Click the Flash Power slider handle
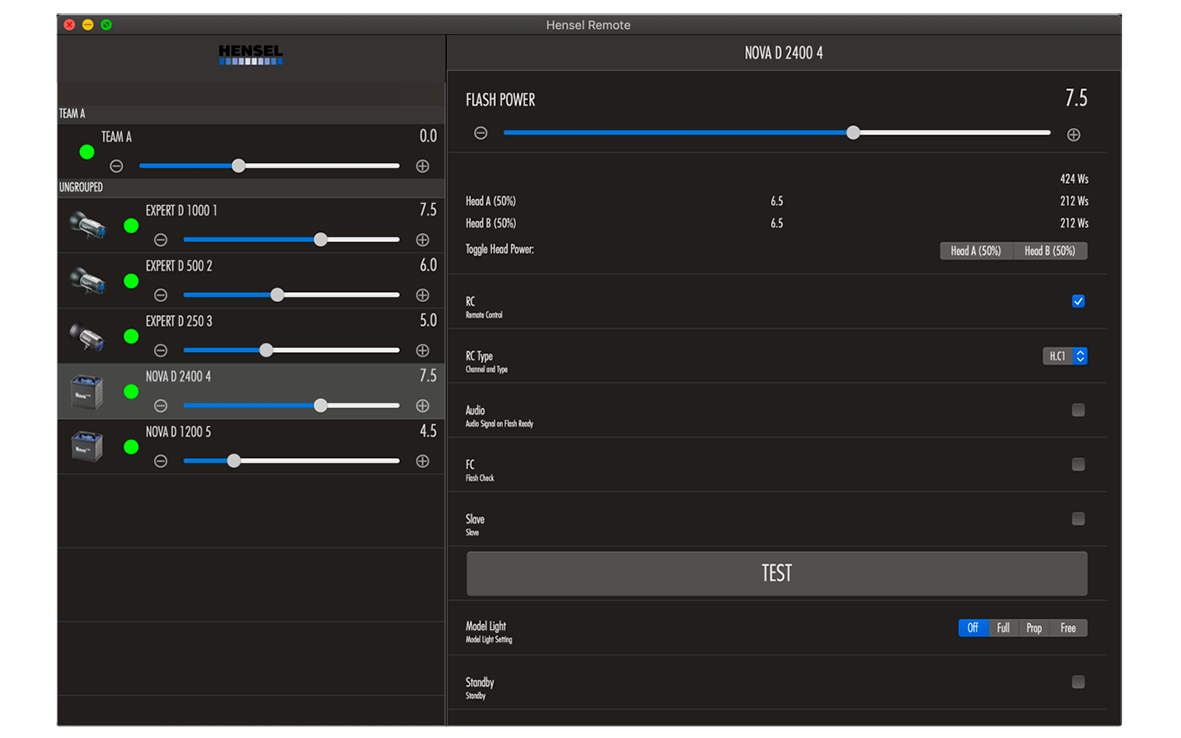 tap(853, 133)
